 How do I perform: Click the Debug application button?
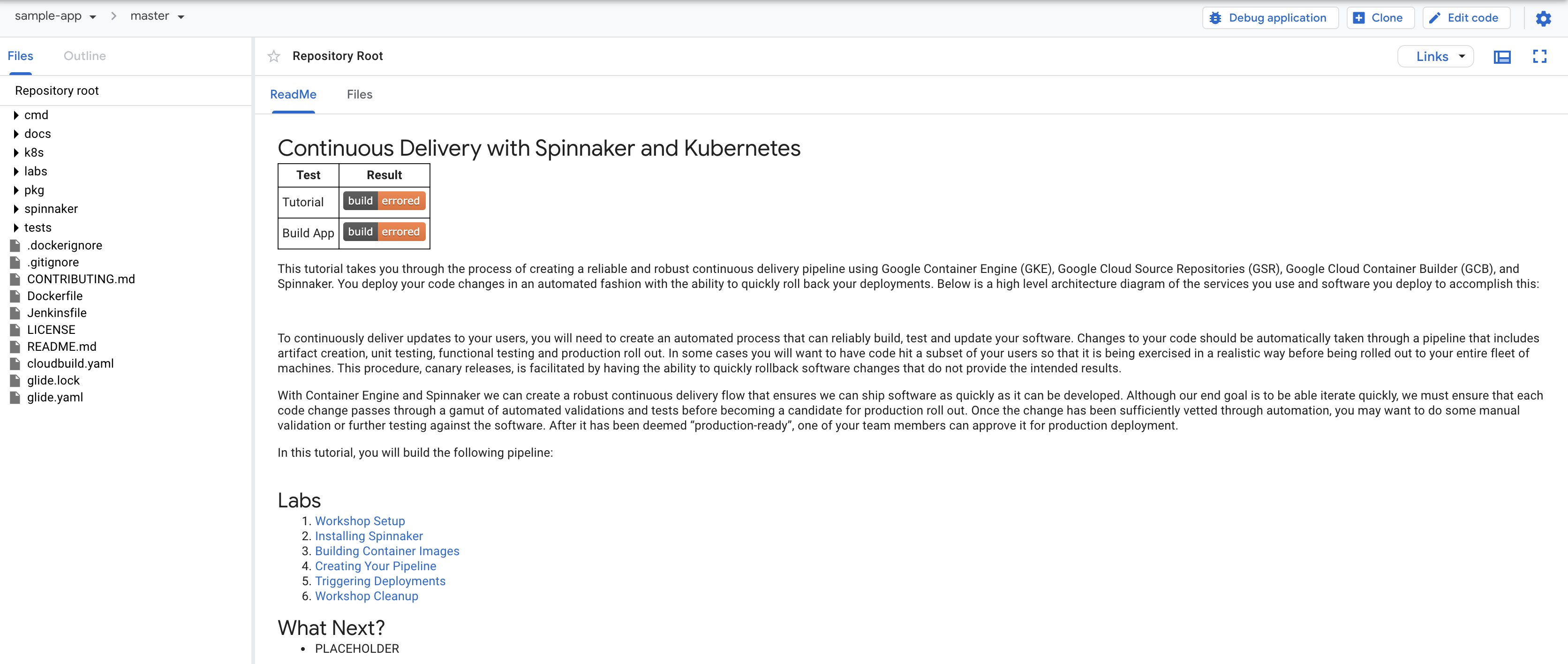1270,18
